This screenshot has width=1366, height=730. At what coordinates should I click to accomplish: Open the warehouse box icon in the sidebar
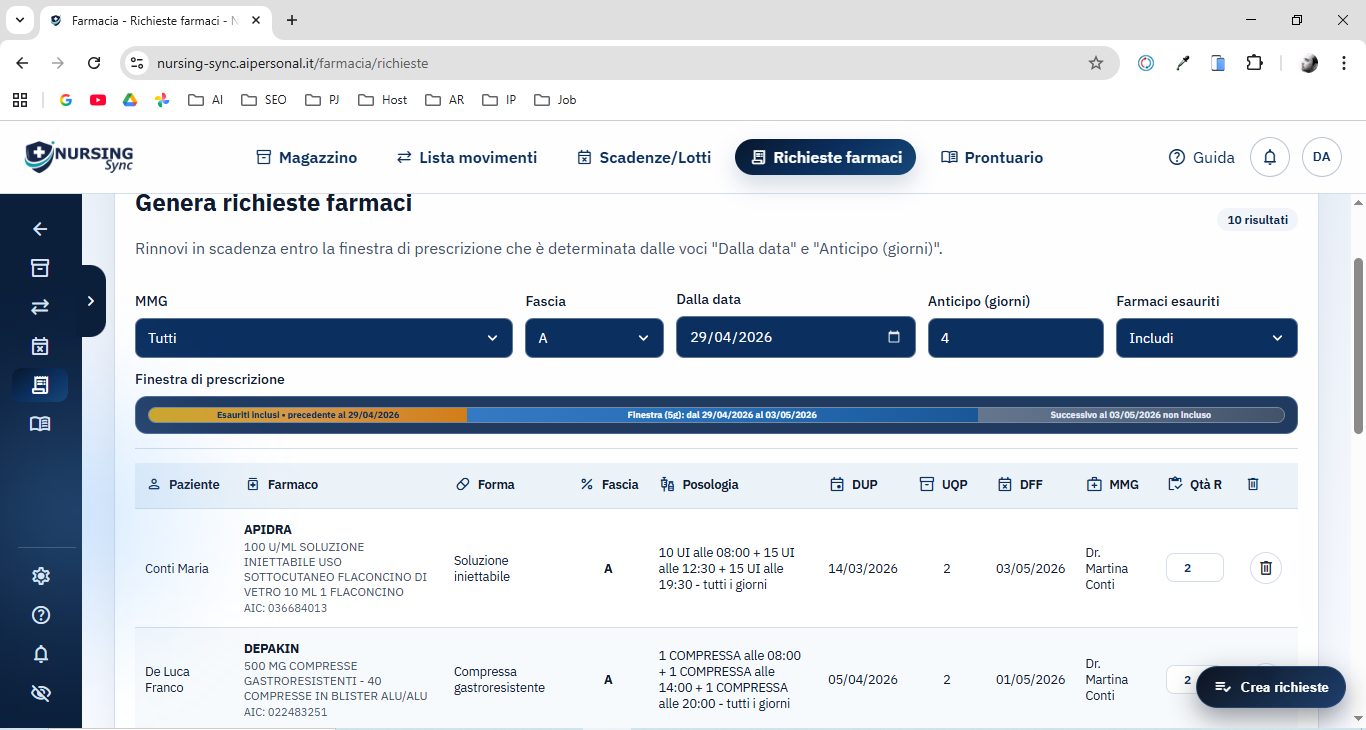point(40,268)
